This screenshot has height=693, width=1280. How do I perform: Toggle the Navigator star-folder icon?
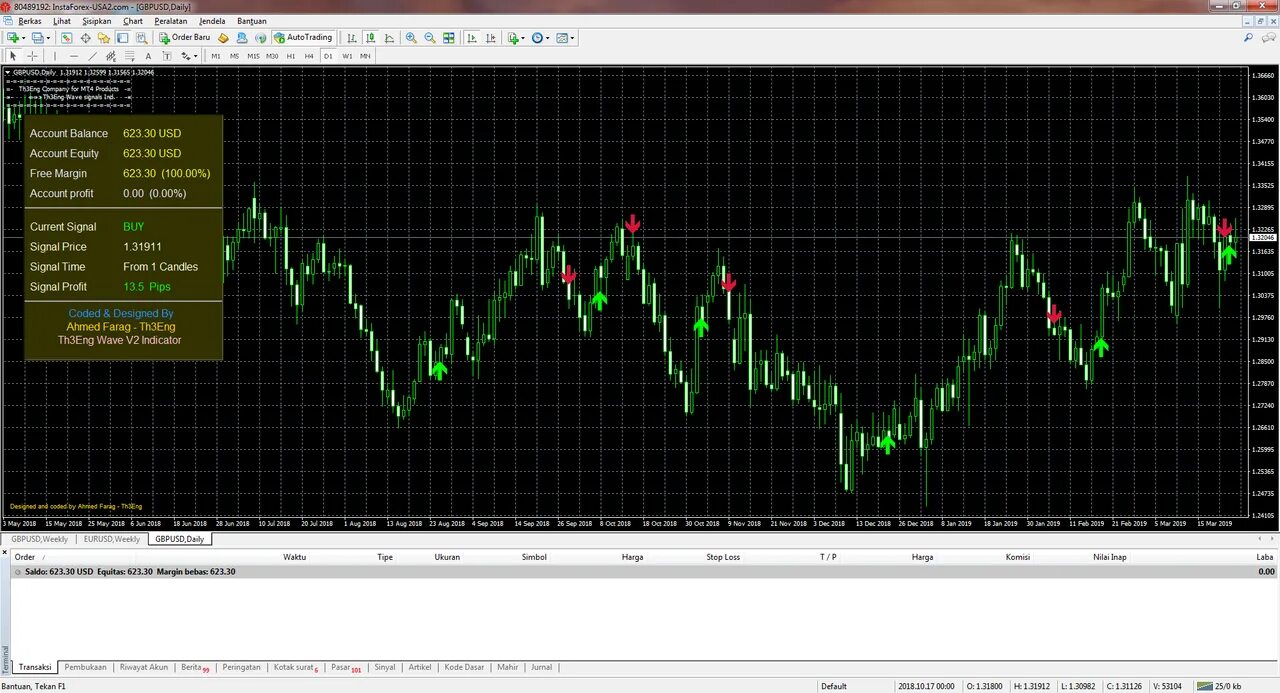point(104,38)
